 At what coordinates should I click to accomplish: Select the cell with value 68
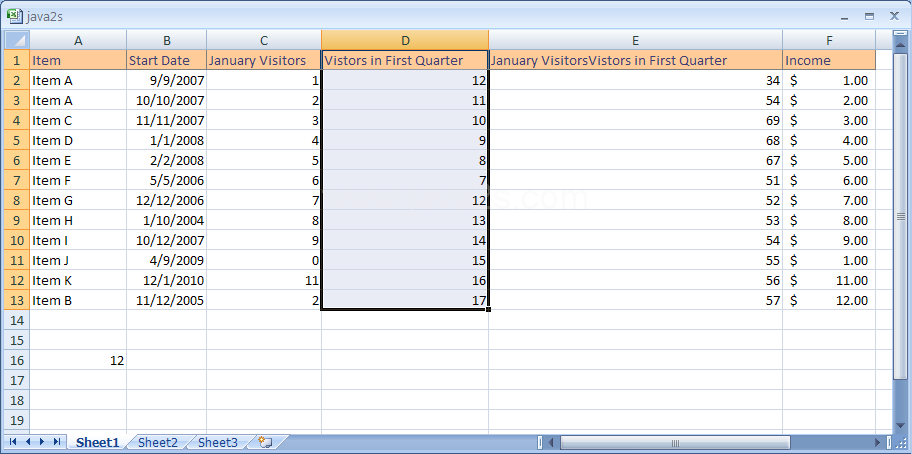point(635,140)
